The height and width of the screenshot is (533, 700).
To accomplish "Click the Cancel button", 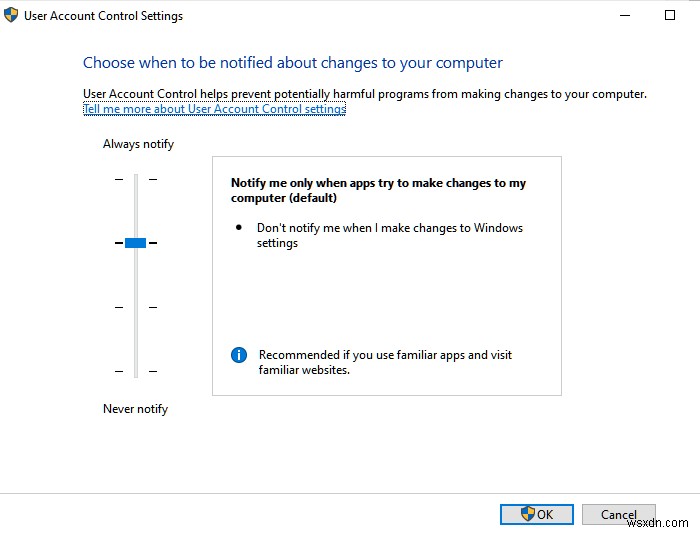I will click(x=618, y=514).
